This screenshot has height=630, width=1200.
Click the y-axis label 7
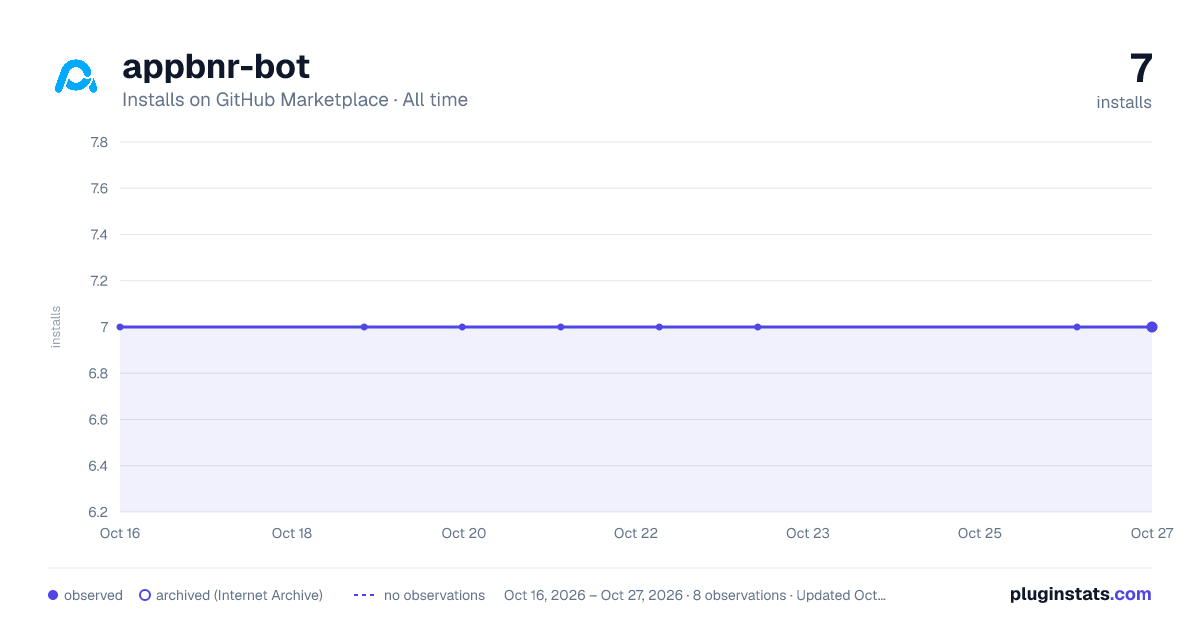(x=104, y=327)
